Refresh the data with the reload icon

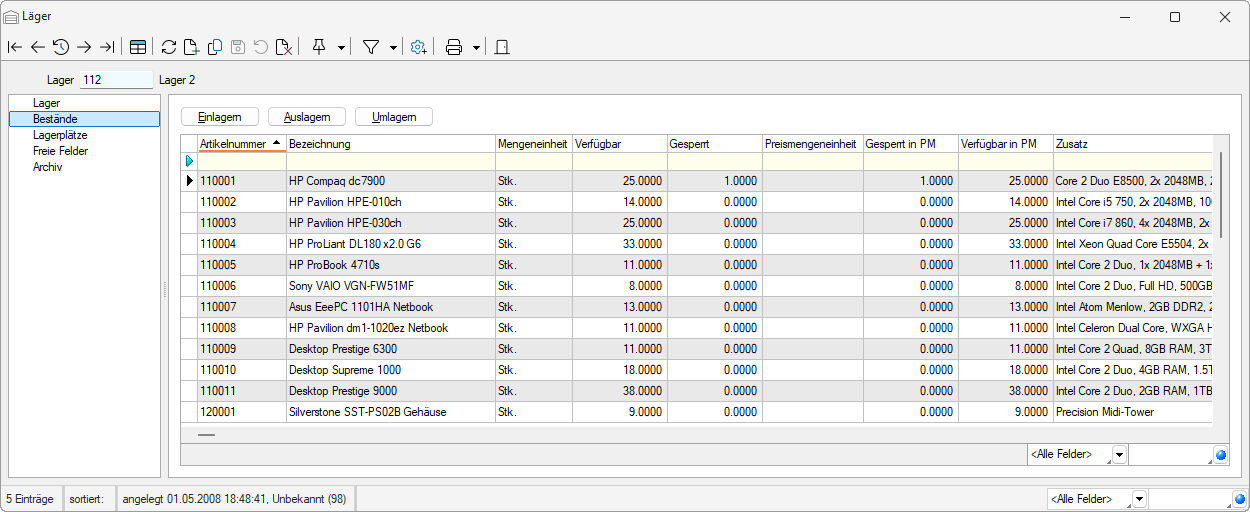[169, 47]
